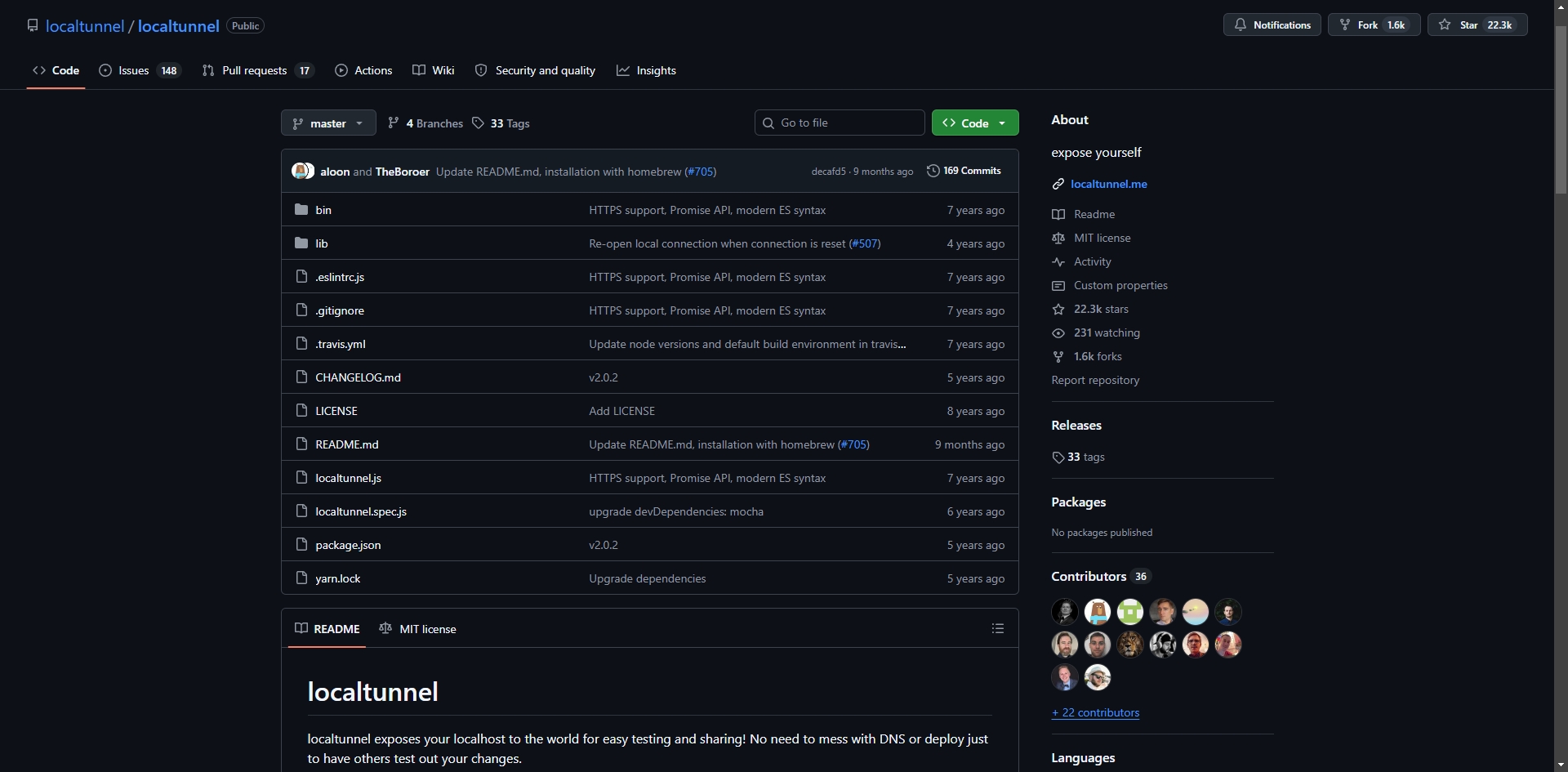Open the Pull requests tab
The height and width of the screenshot is (772, 1568).
pos(257,70)
